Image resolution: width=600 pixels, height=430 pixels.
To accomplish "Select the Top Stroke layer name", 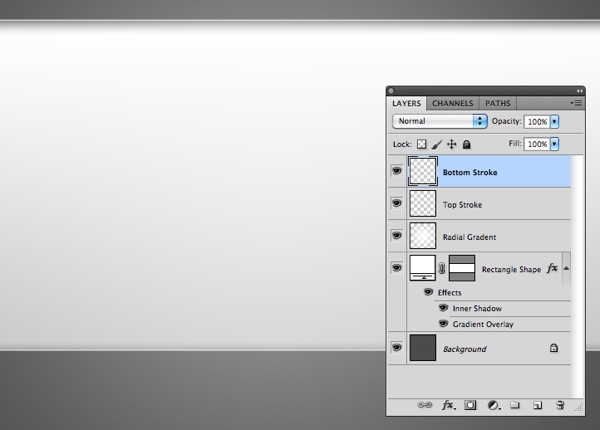I will [x=462, y=205].
